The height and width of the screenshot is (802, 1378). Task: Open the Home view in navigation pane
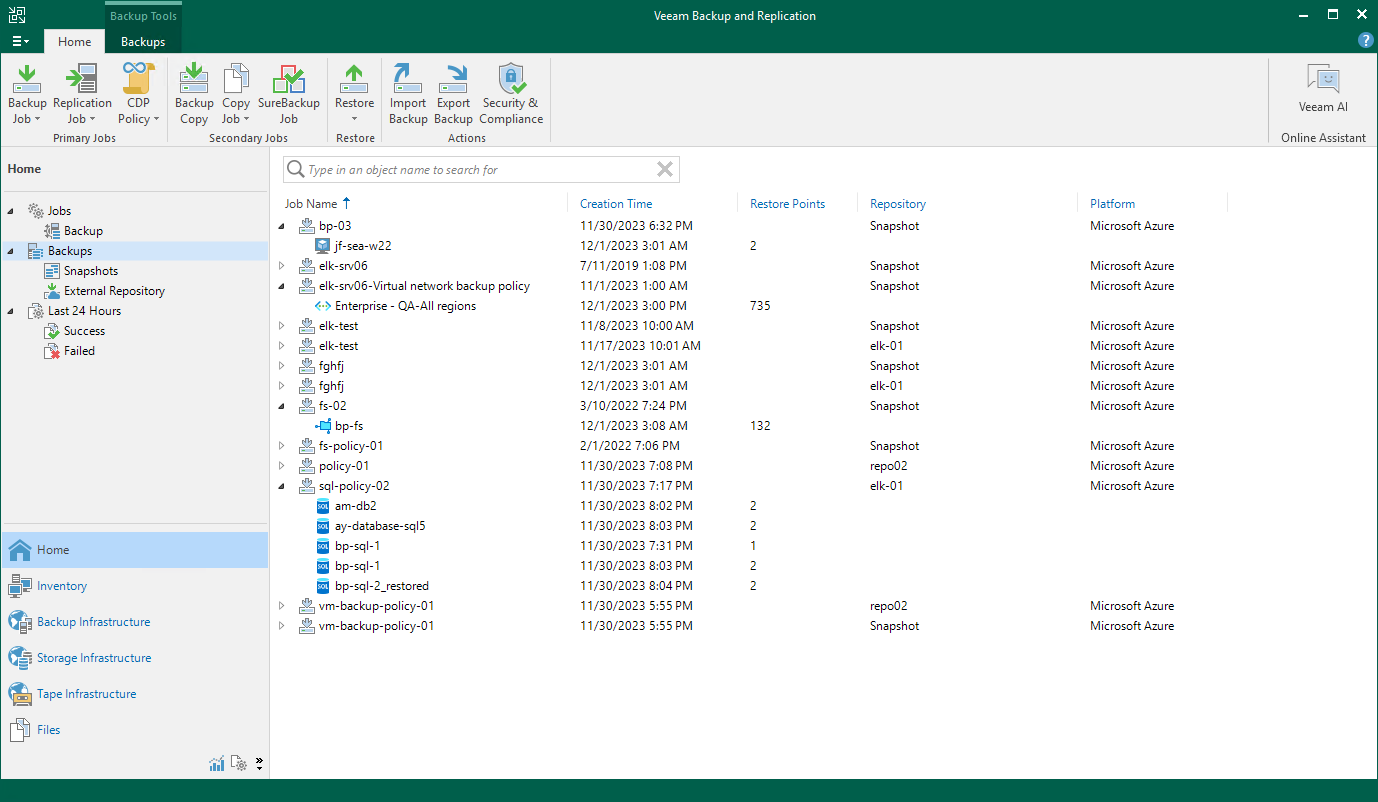(x=135, y=550)
